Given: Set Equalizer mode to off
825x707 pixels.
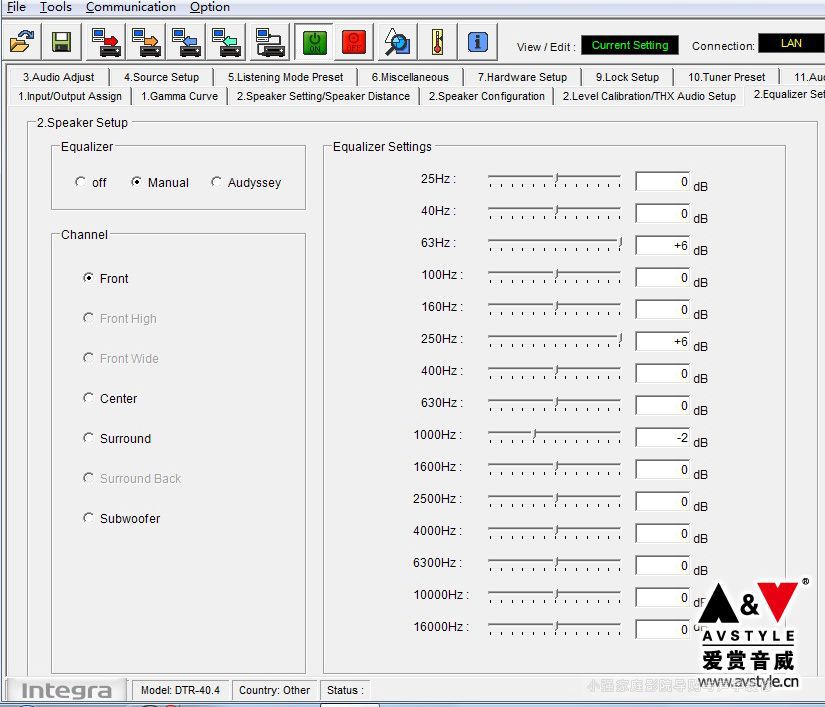Looking at the screenshot, I should tap(81, 183).
